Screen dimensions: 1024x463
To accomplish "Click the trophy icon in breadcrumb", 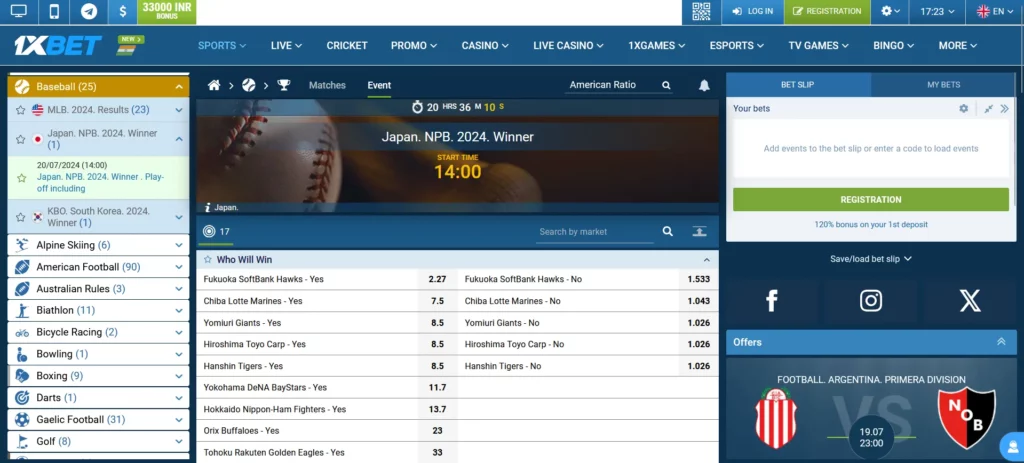I will (x=283, y=85).
